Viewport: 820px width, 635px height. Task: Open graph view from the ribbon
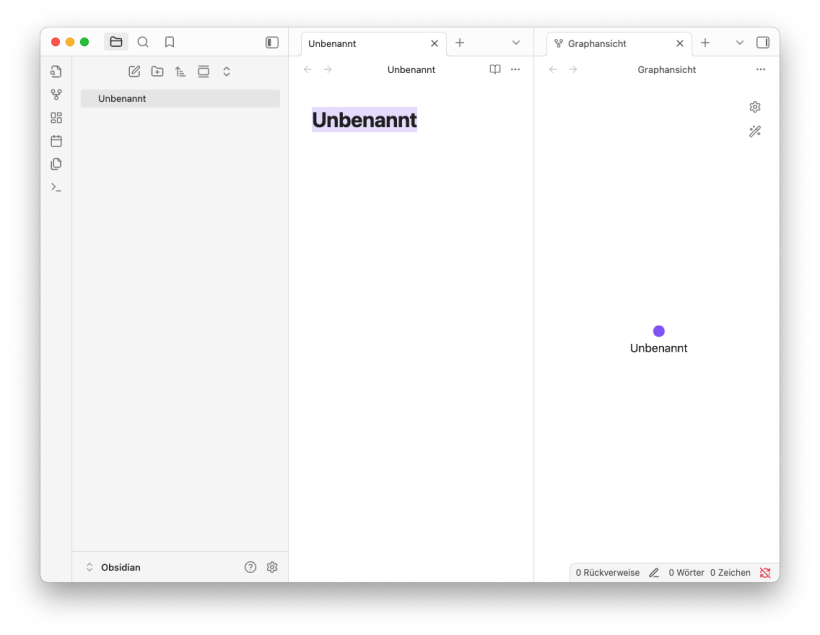click(x=56, y=95)
